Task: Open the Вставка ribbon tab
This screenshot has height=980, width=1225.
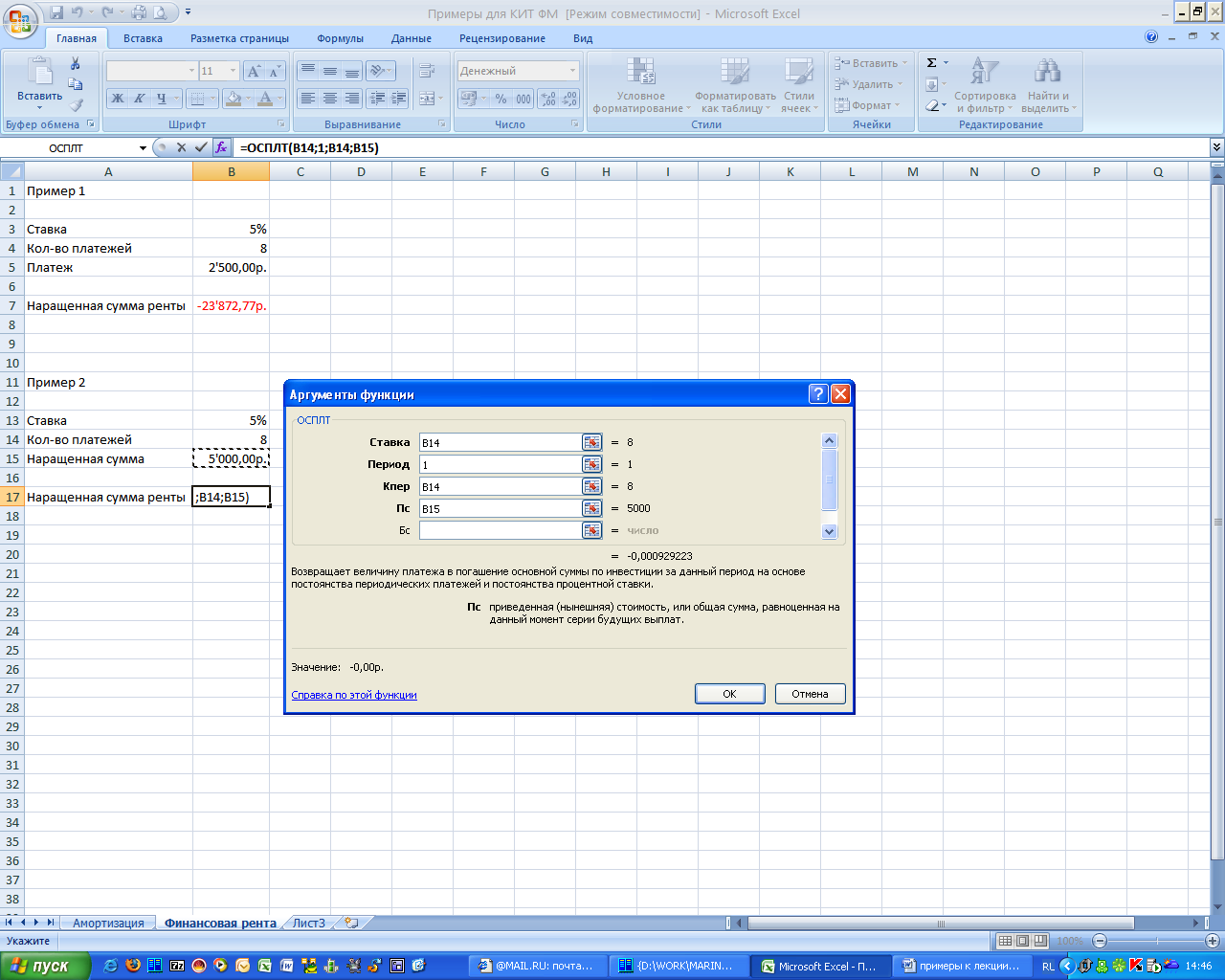Action: coord(143,38)
